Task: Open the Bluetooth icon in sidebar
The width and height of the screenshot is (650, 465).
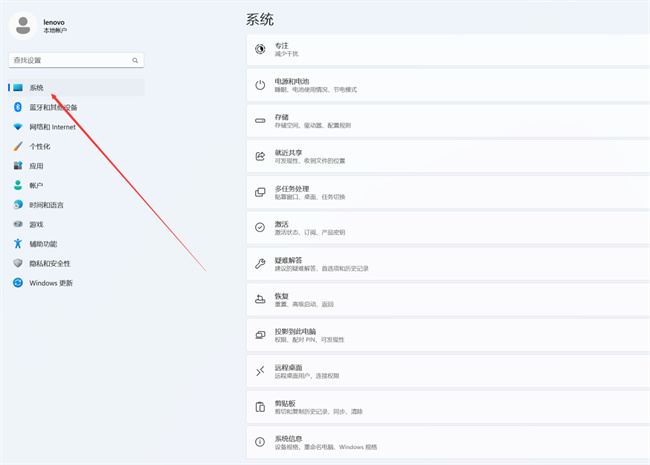Action: [x=18, y=107]
